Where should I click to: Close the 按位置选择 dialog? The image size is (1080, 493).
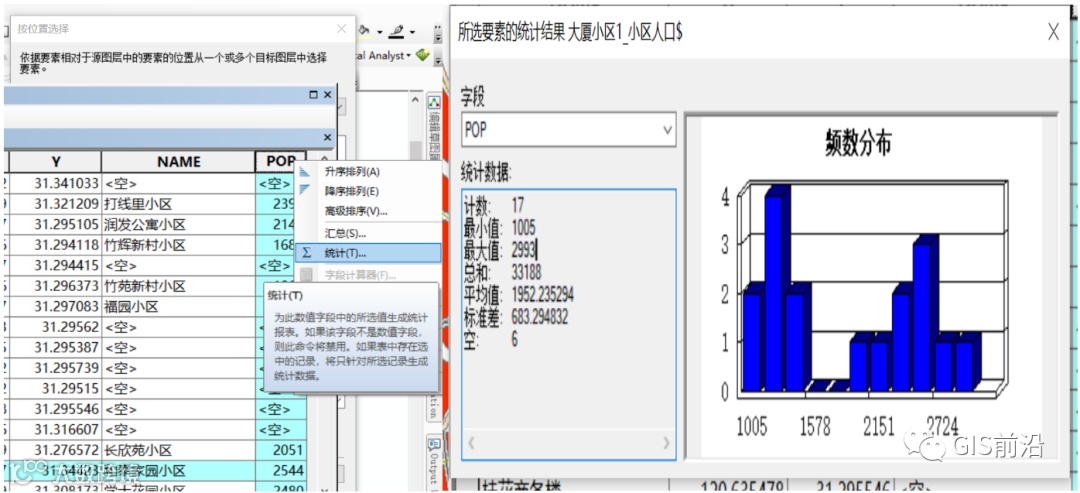tap(341, 29)
